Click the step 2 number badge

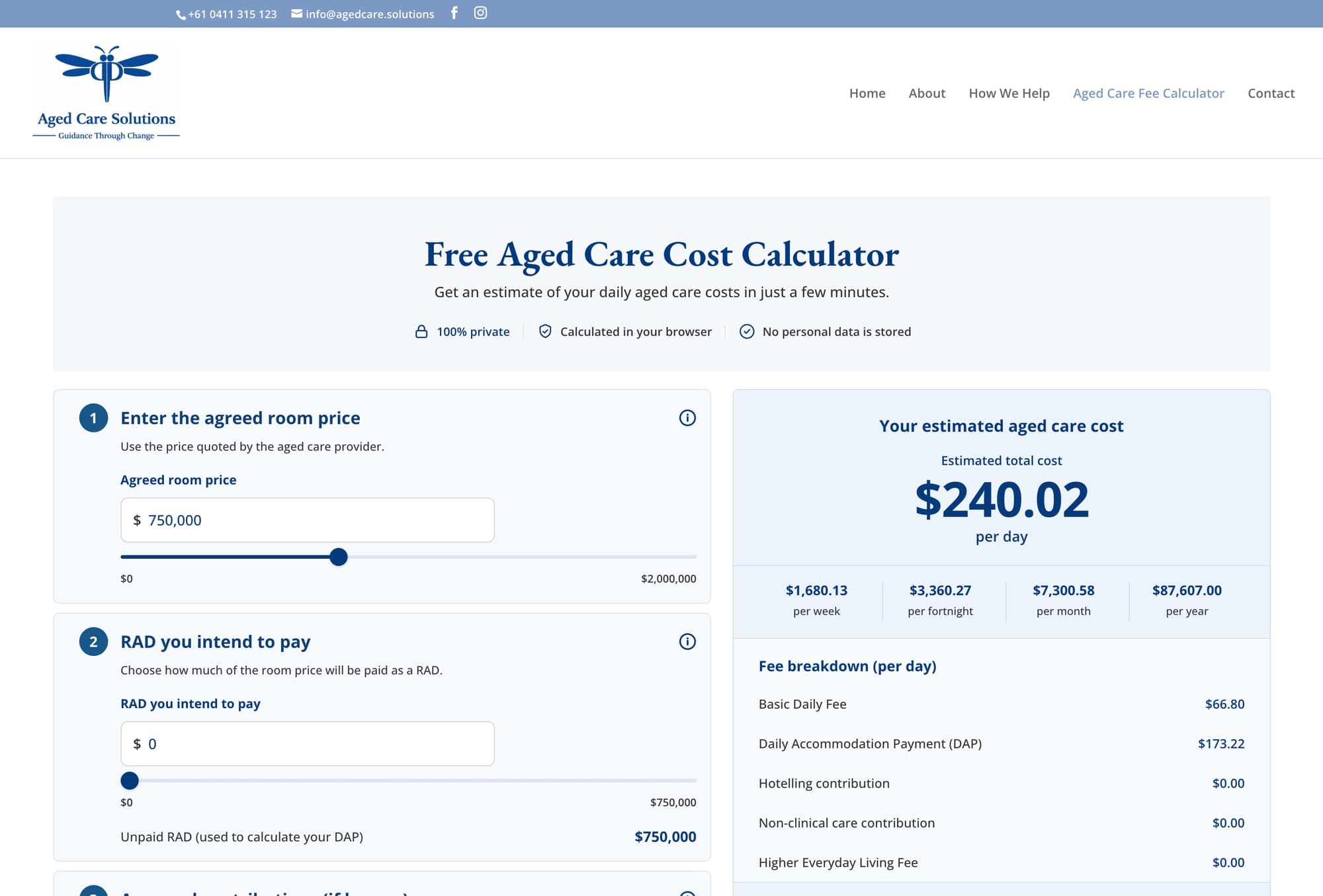[x=93, y=641]
